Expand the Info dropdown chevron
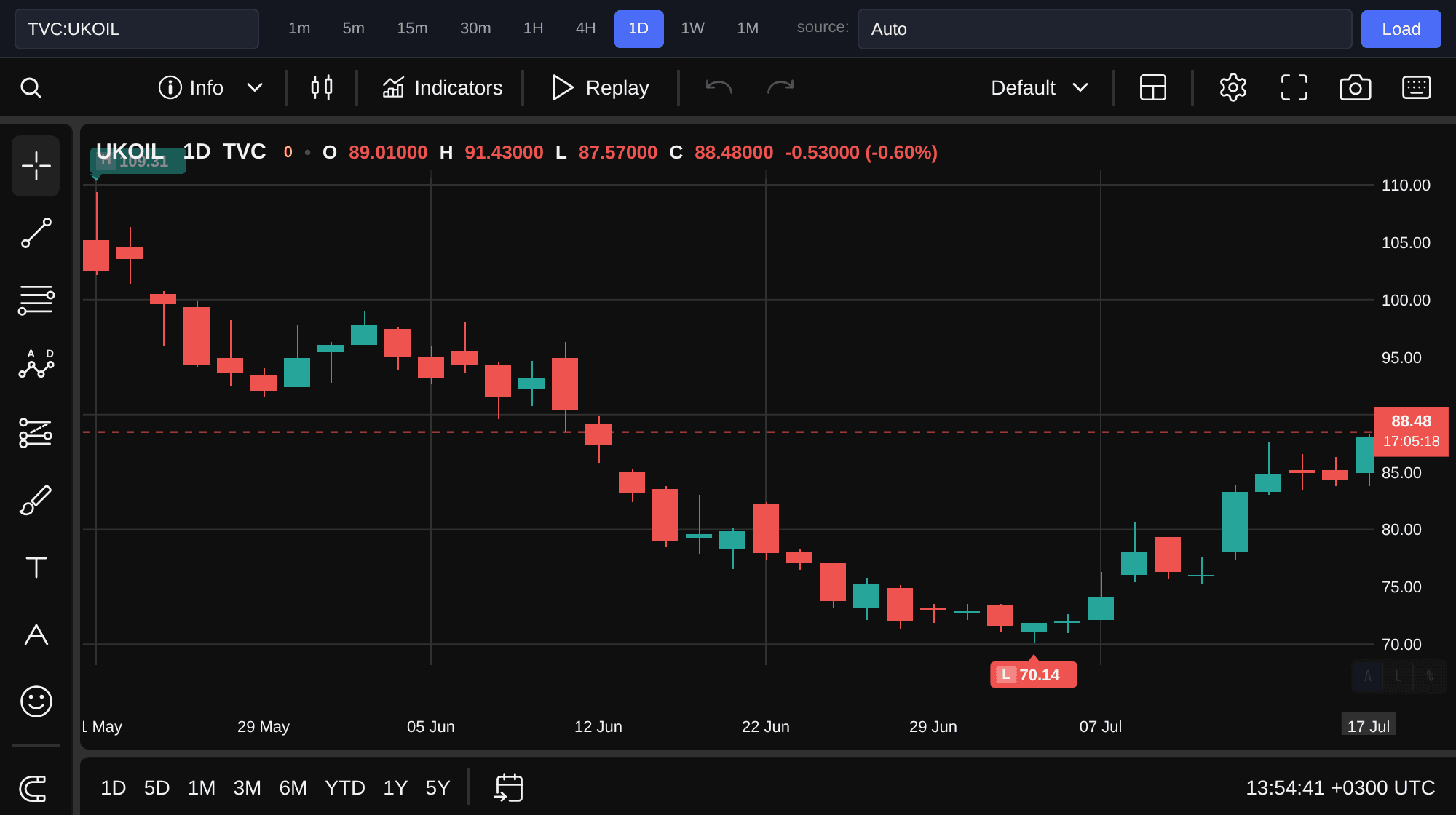 click(254, 88)
